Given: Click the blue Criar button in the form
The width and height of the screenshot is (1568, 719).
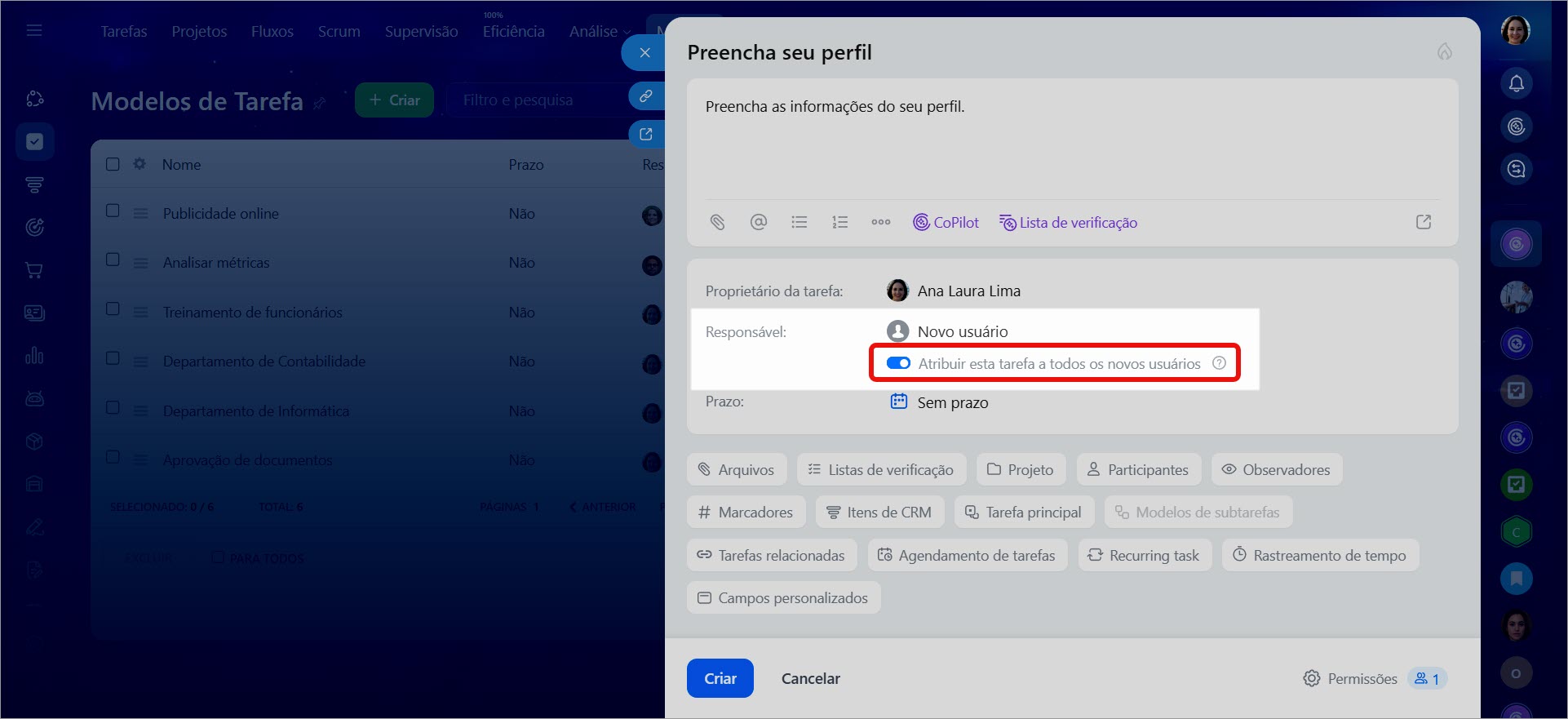Looking at the screenshot, I should pyautogui.click(x=720, y=678).
